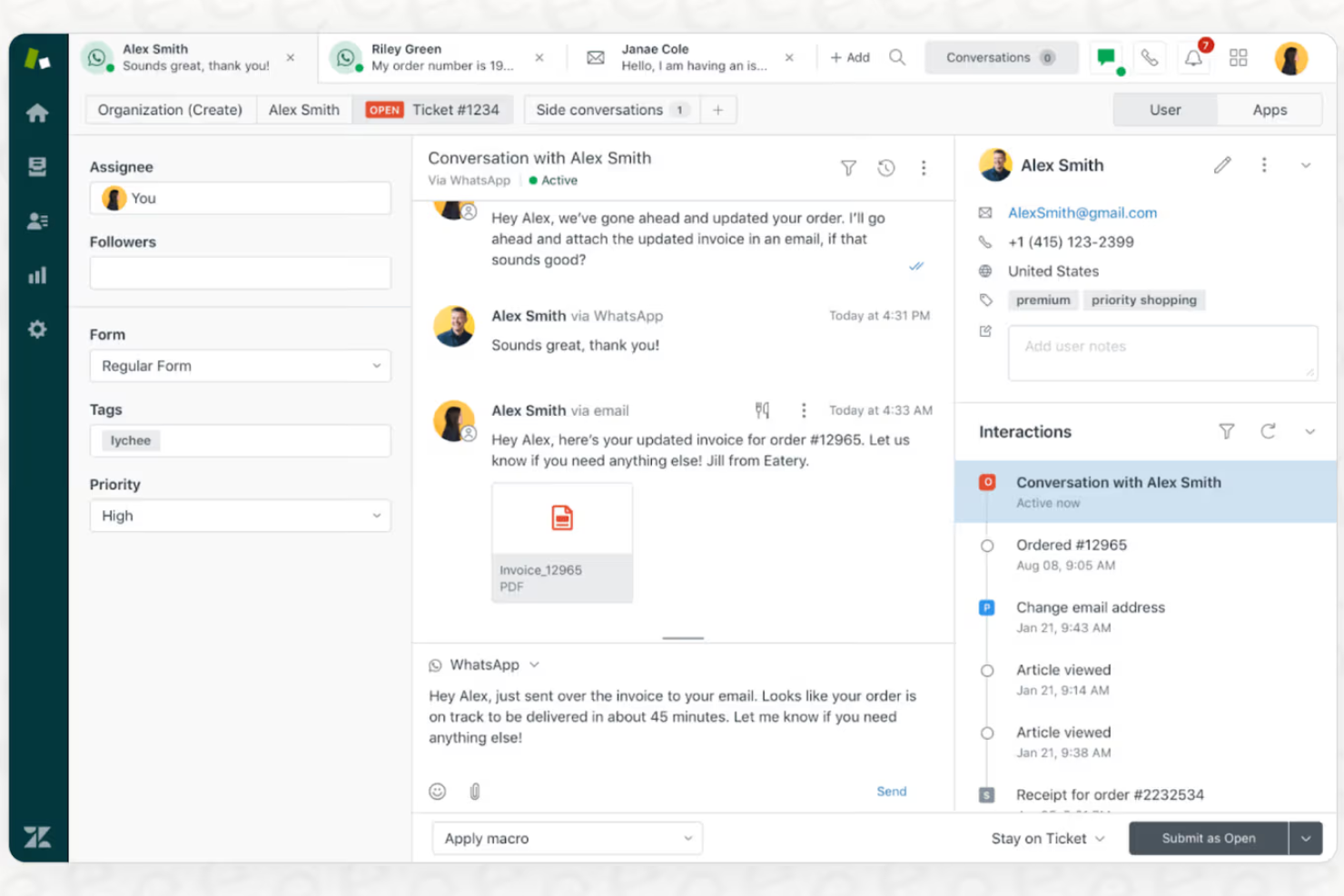Image resolution: width=1344 pixels, height=896 pixels.
Task: Open the Customers icon in the sidebar
Action: click(x=37, y=221)
